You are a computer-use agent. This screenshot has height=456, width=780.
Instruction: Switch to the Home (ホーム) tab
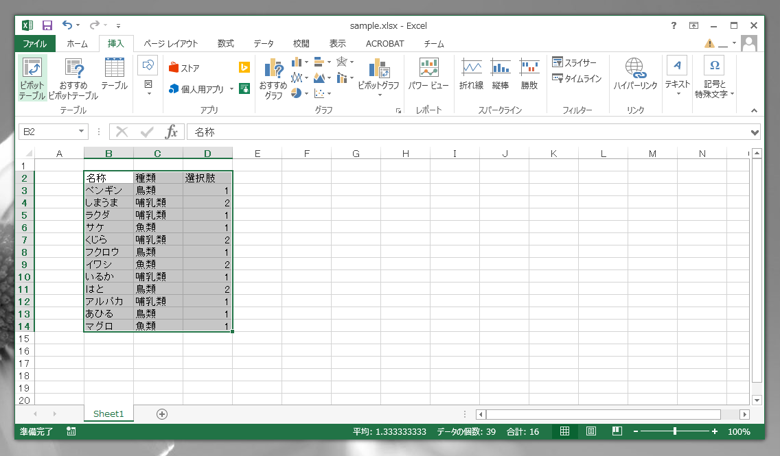tap(77, 44)
